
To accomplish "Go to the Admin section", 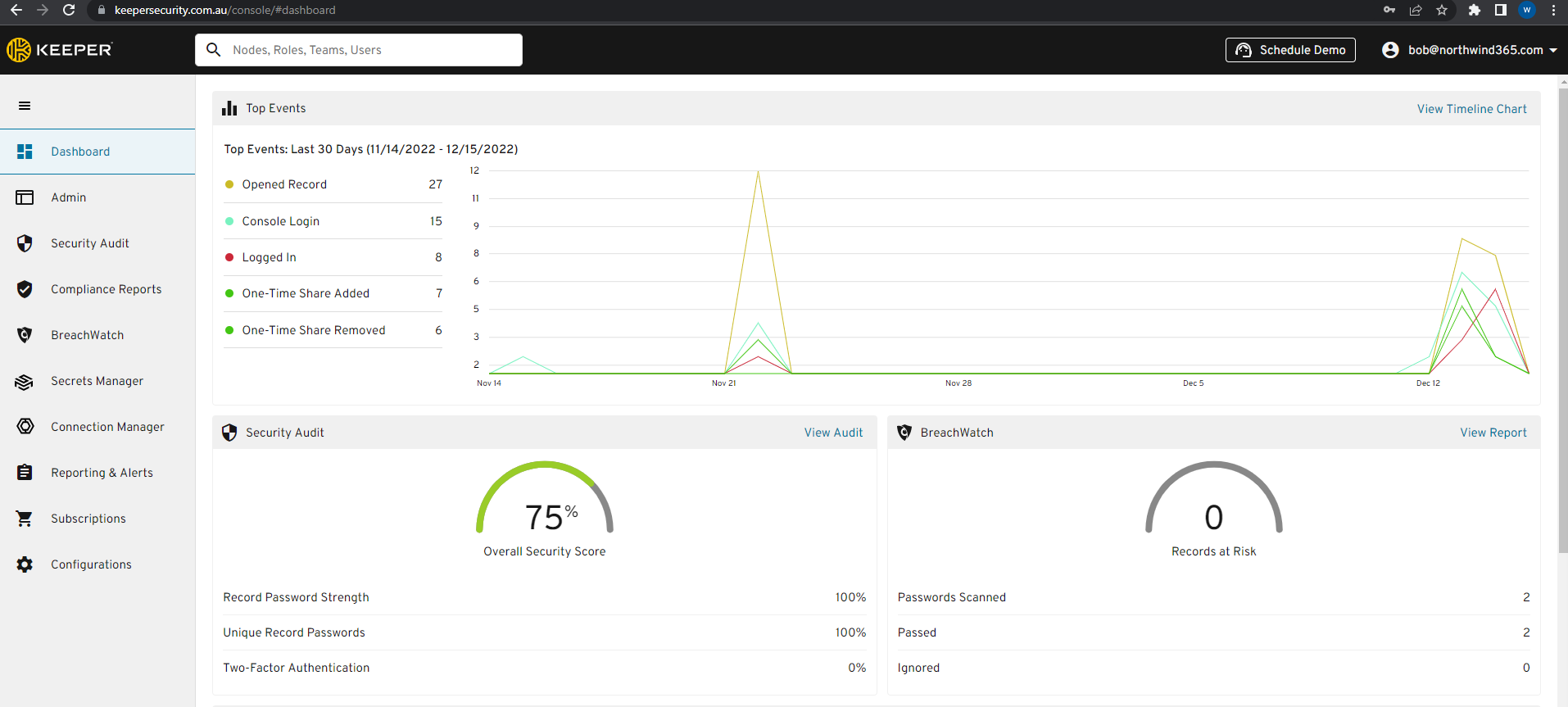I will (x=68, y=197).
